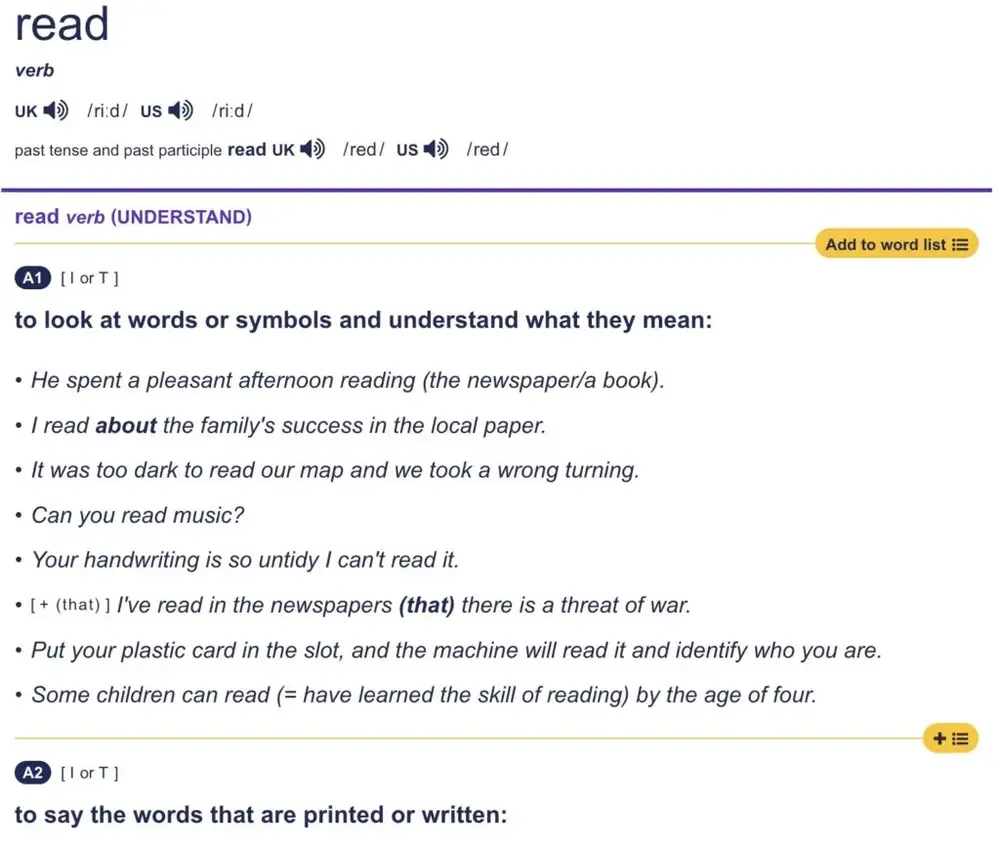Click the bold word 'about' in example
This screenshot has height=846, width=1000.
tap(126, 425)
